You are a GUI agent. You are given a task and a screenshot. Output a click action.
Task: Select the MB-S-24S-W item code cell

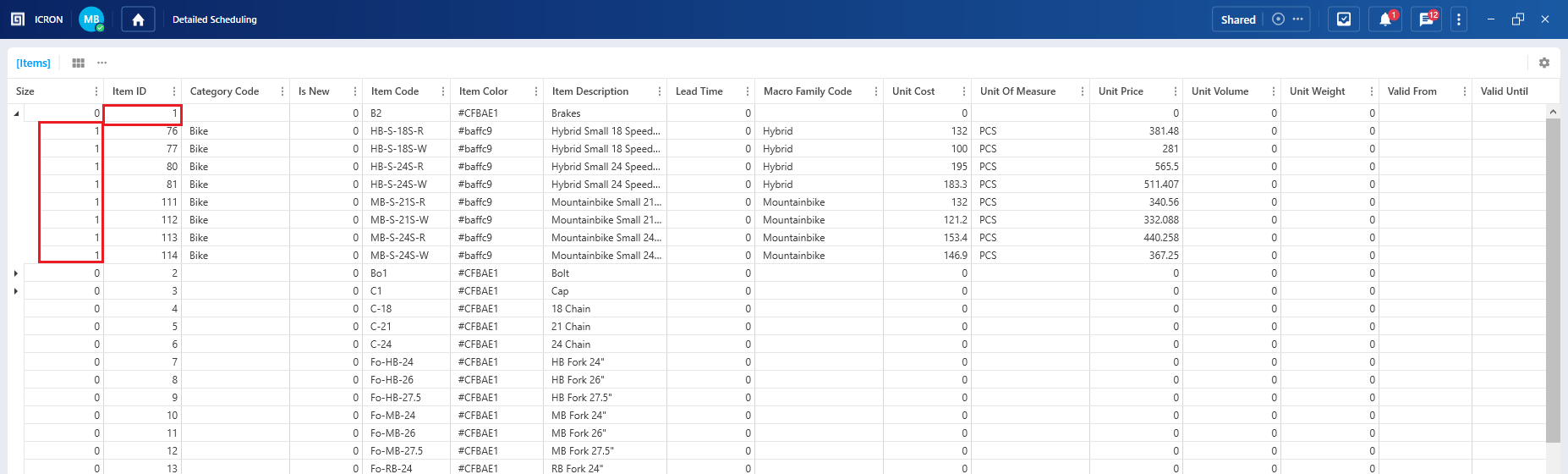(406, 256)
